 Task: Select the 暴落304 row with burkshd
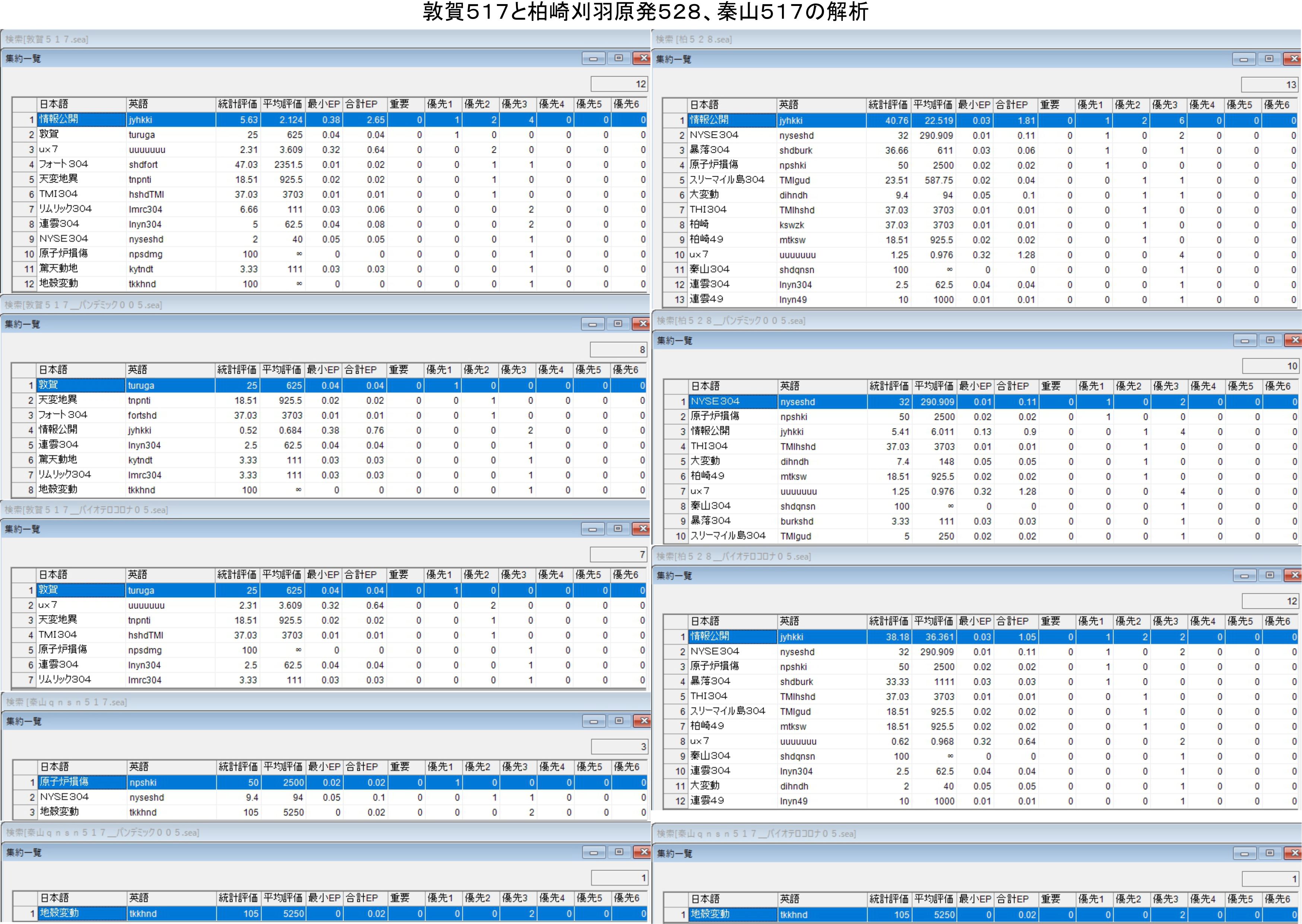click(x=711, y=521)
